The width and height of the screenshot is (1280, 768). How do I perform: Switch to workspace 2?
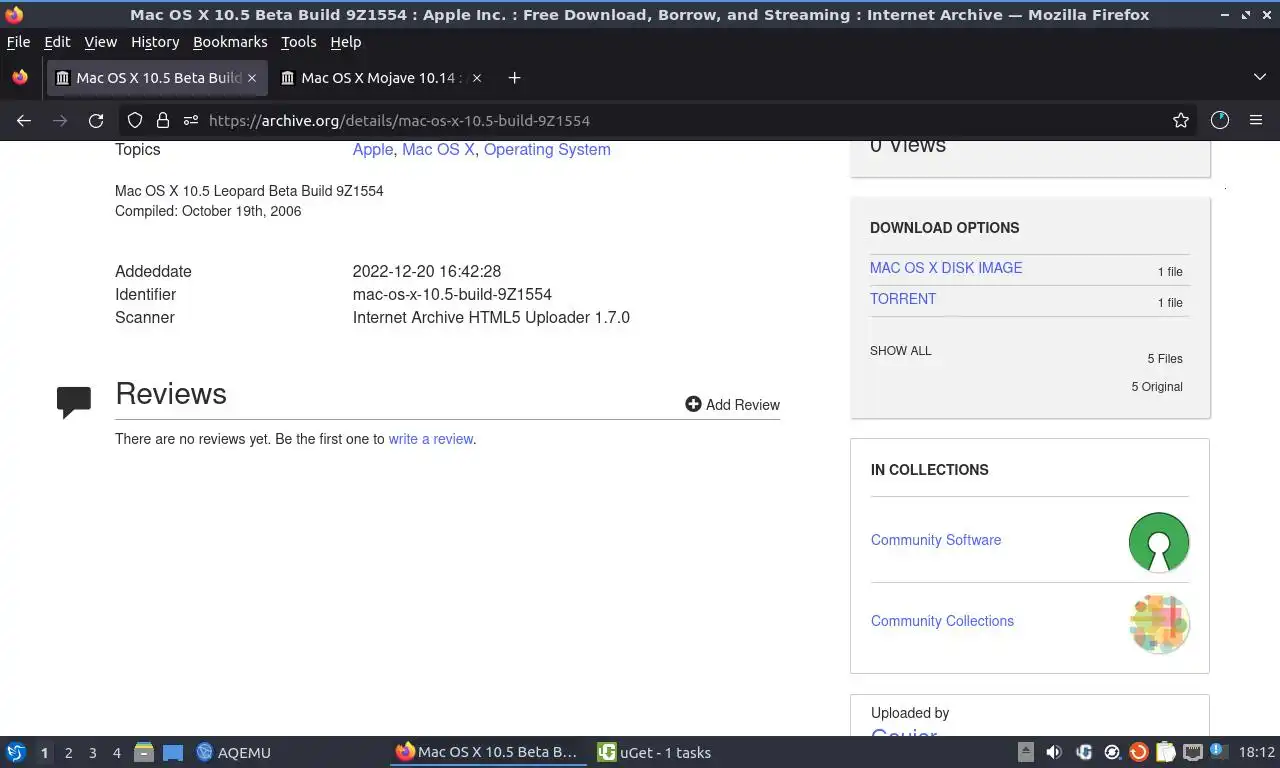[x=68, y=752]
